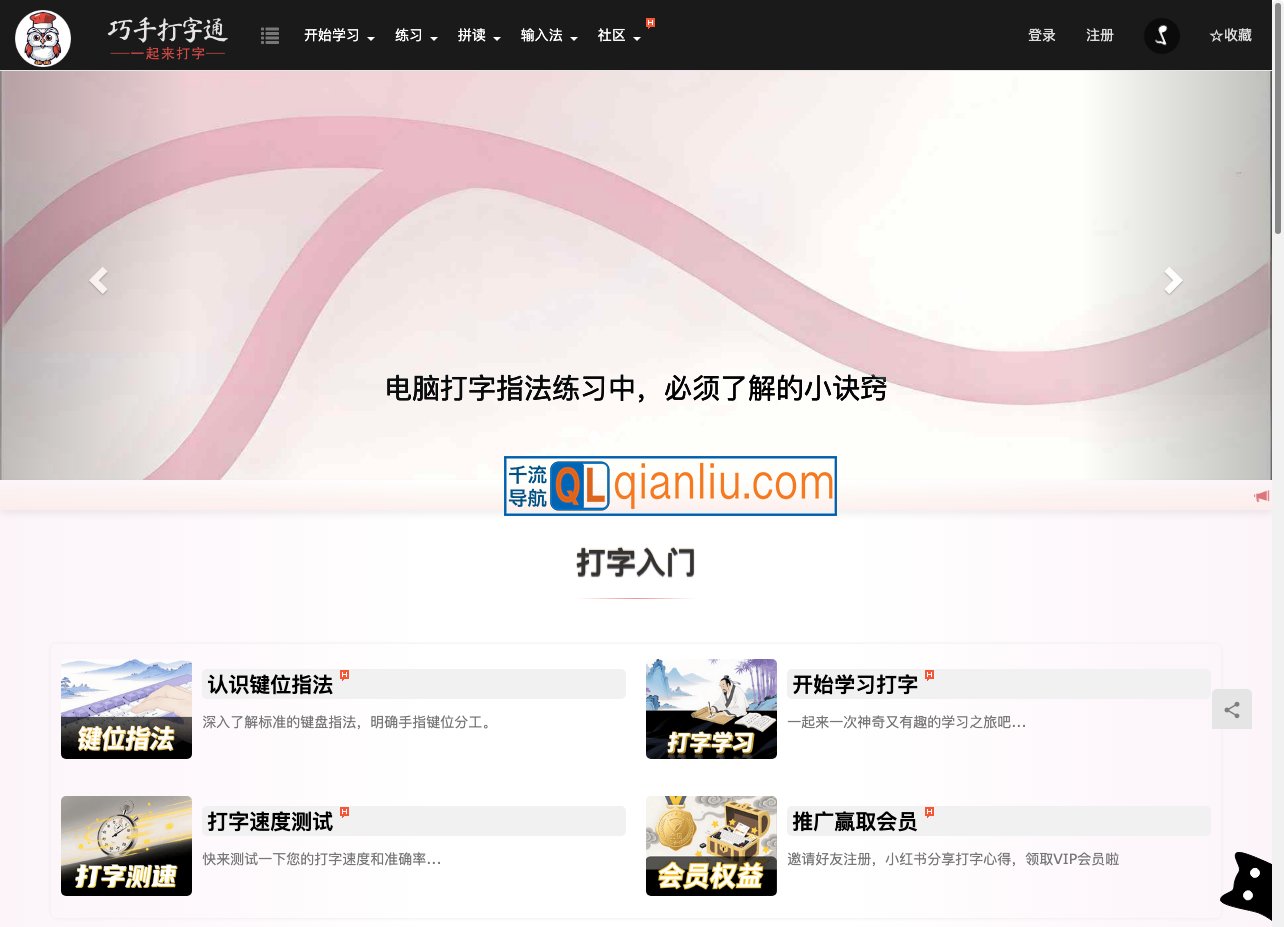Open the 输入法 menu
Image resolution: width=1284 pixels, height=927 pixels.
coord(544,34)
